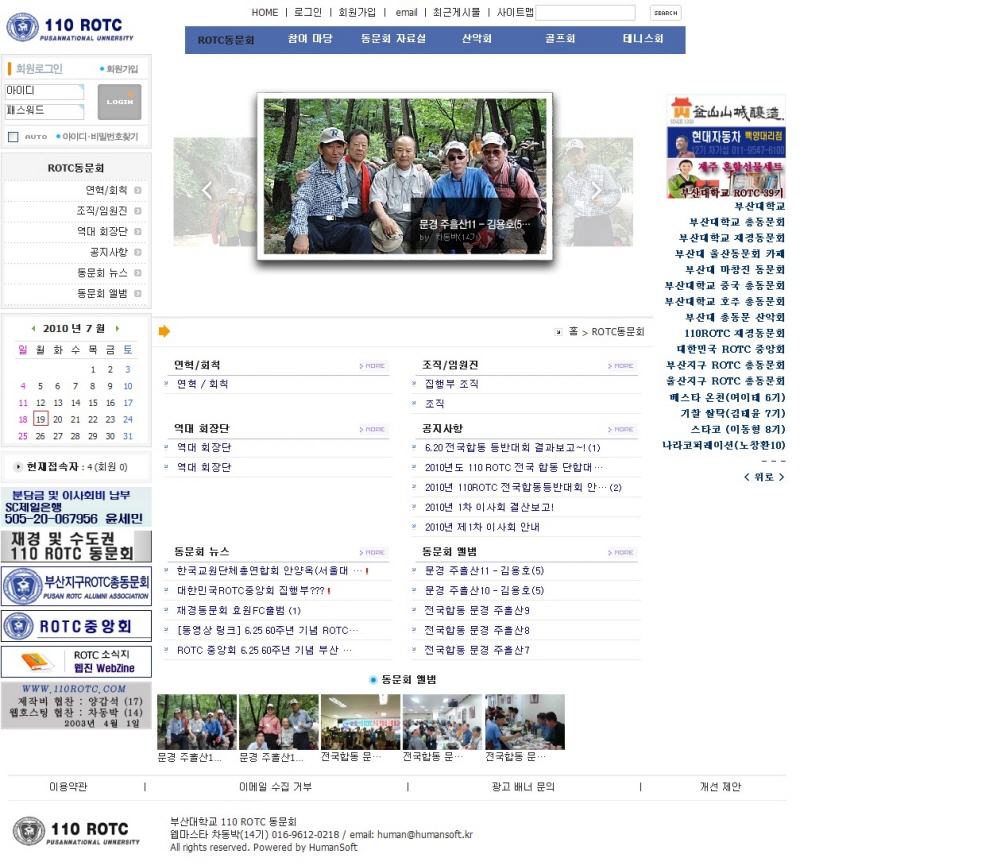1000x864 pixels.
Task: Open the ROTC 소식지 웹진 WebZine banner
Action: [76, 662]
